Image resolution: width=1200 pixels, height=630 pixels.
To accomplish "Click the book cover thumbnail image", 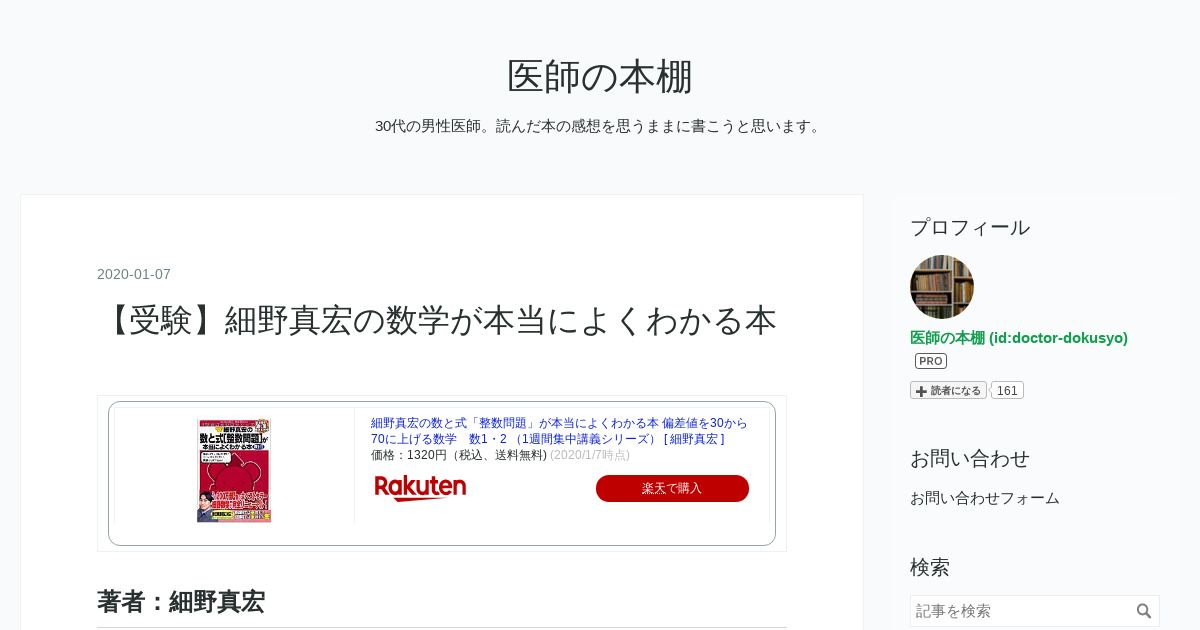I will pos(234,470).
